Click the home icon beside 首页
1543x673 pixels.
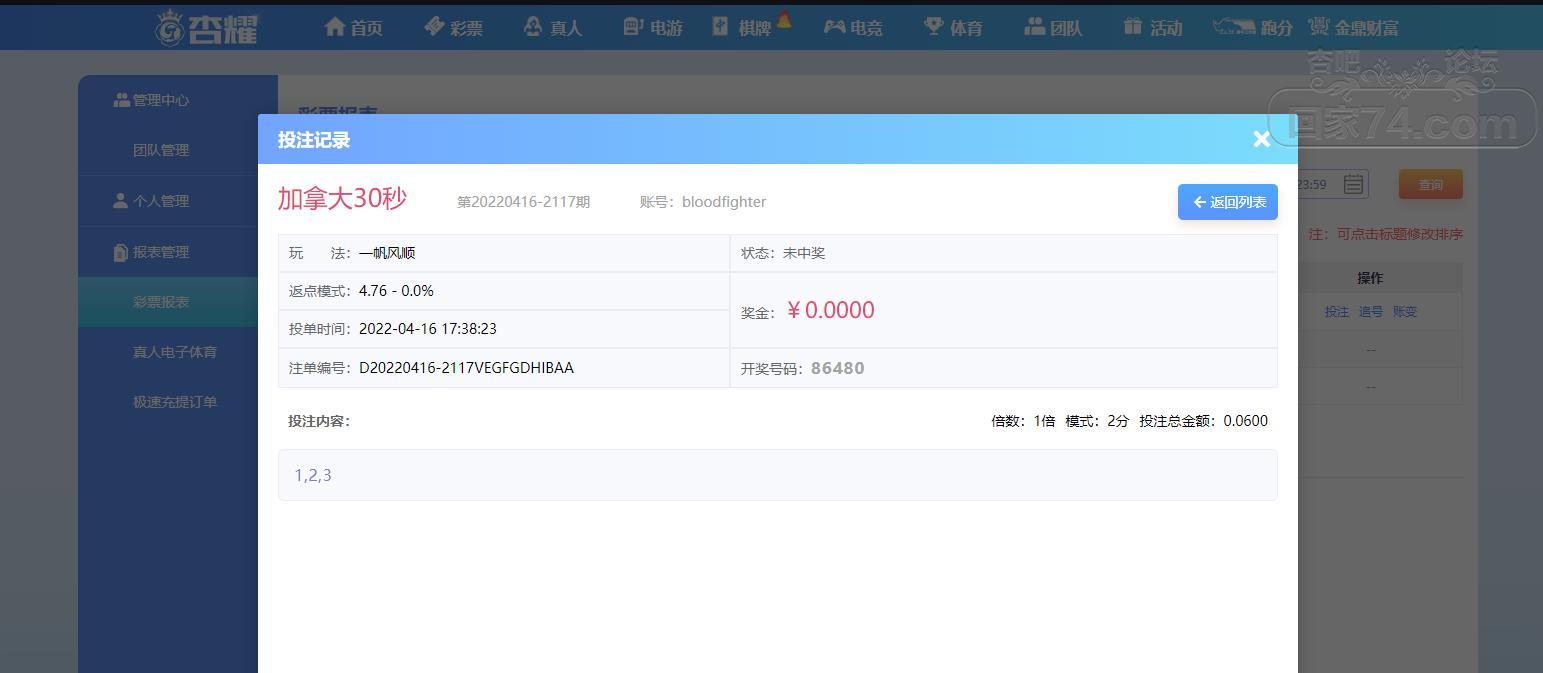click(x=335, y=27)
